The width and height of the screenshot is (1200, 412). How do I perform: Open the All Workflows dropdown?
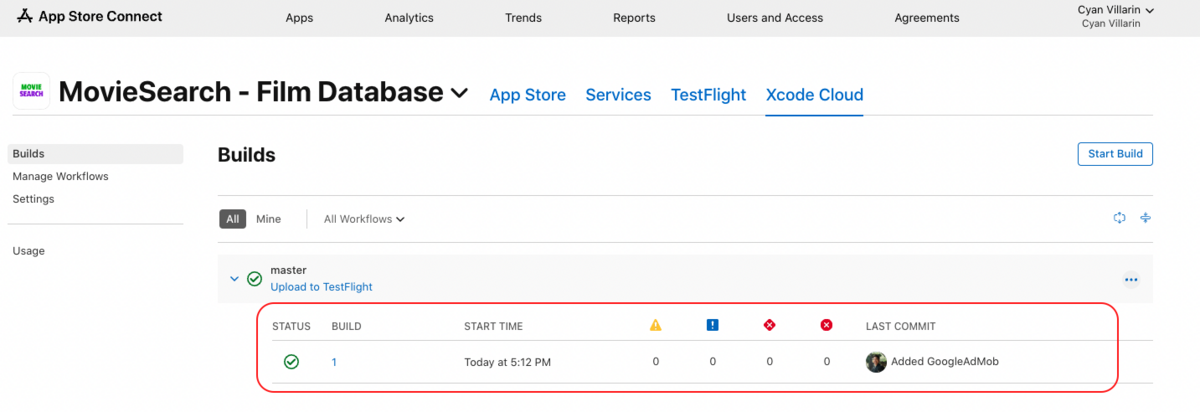[x=364, y=219]
